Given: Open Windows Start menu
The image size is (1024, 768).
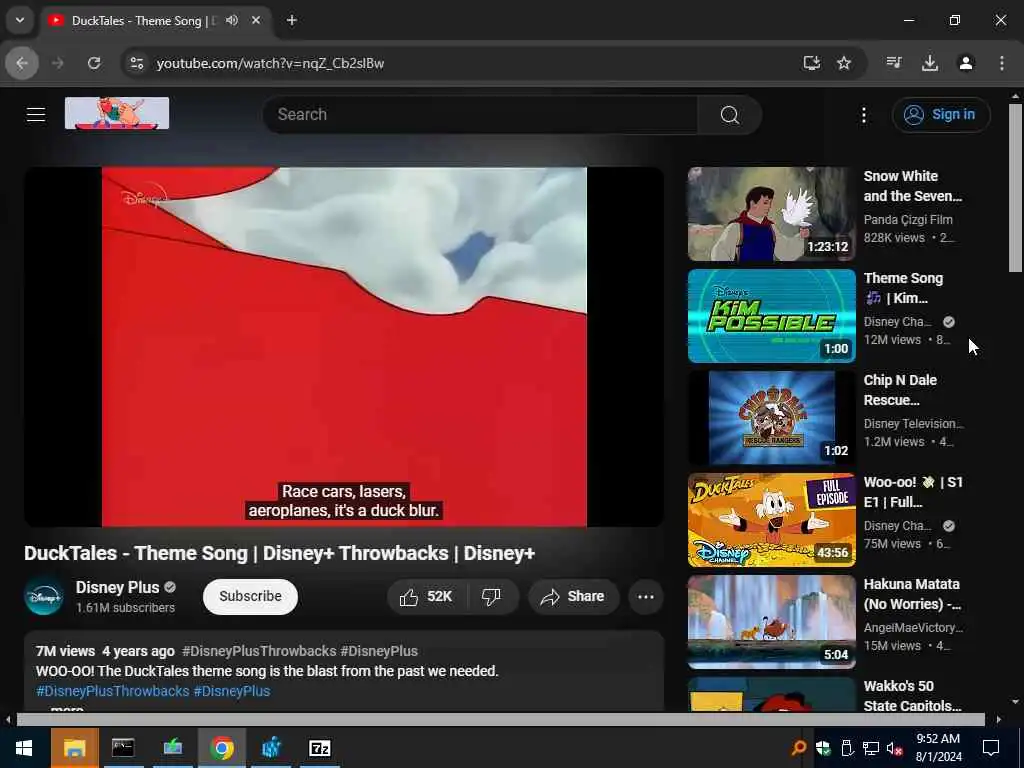Looking at the screenshot, I should [24, 748].
